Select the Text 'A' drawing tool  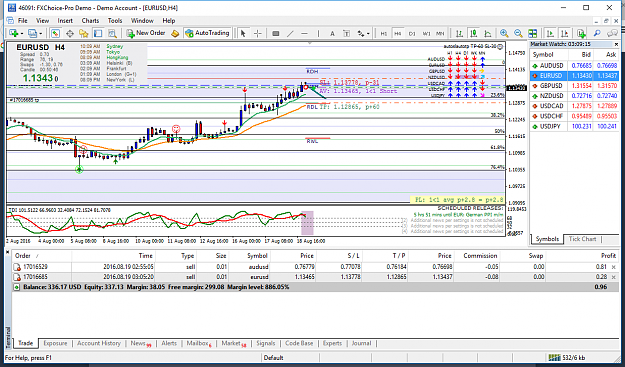point(332,33)
